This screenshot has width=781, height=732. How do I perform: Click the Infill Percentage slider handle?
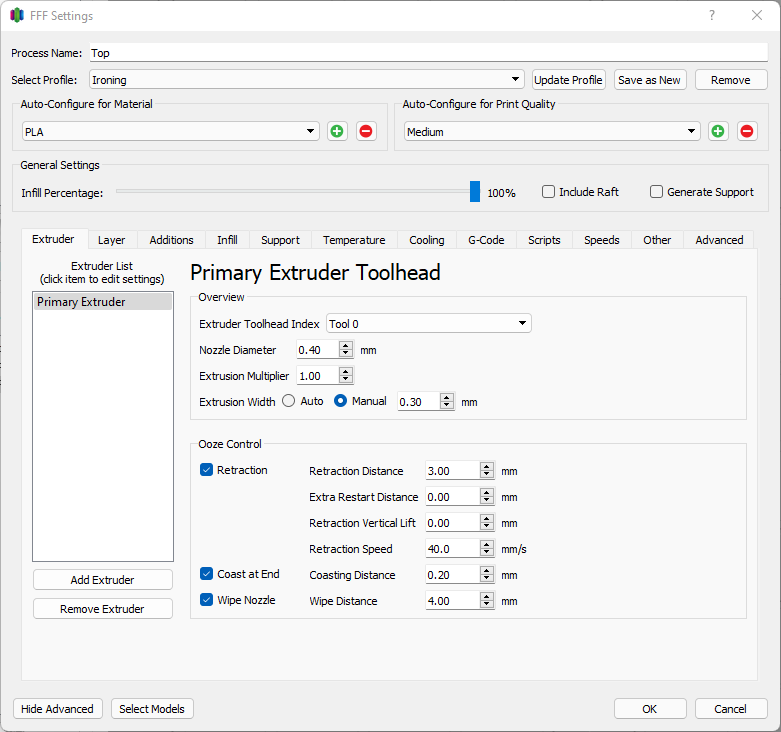click(475, 192)
